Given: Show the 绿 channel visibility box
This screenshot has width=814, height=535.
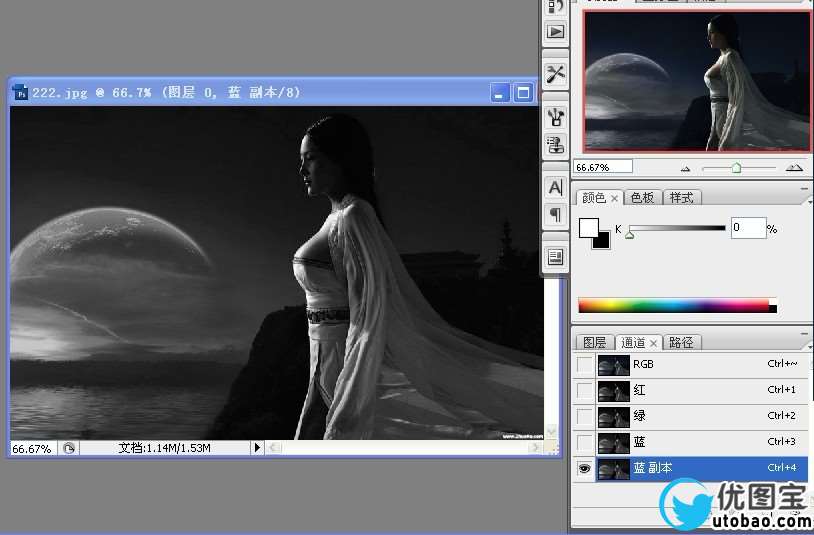Looking at the screenshot, I should [585, 417].
